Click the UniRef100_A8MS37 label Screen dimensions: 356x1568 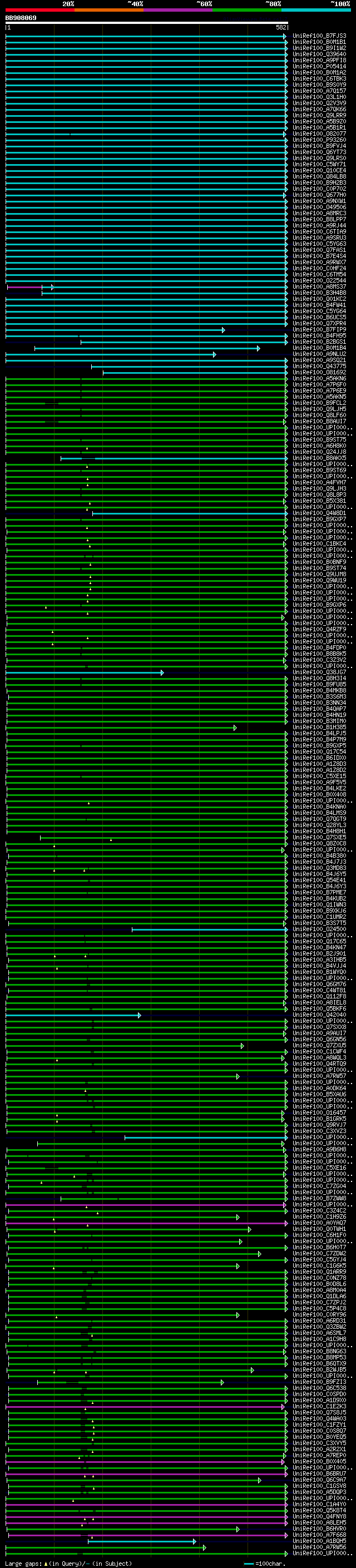319,286
